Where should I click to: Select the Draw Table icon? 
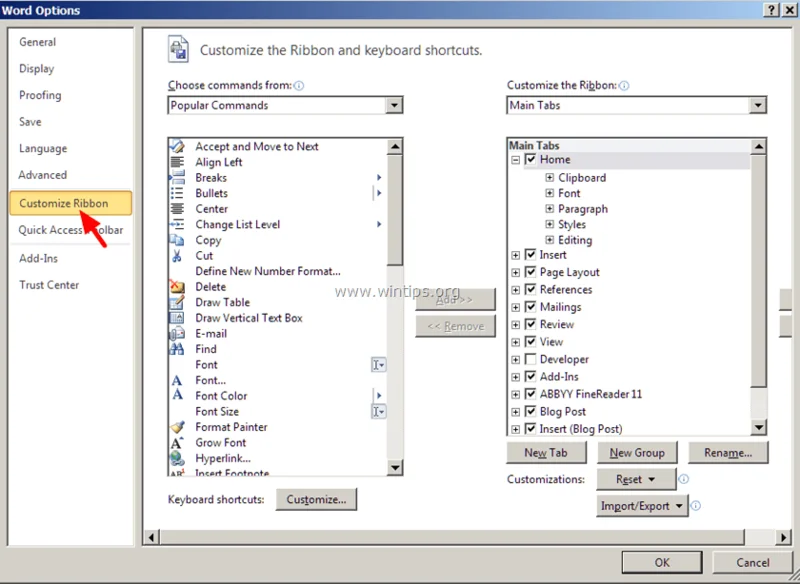pyautogui.click(x=177, y=302)
